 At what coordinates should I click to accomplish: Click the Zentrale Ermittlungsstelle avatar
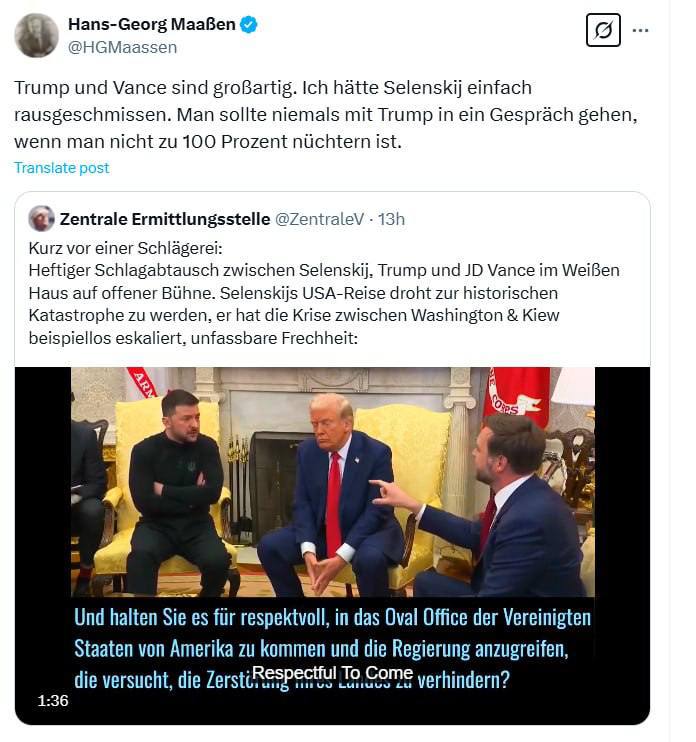41,218
